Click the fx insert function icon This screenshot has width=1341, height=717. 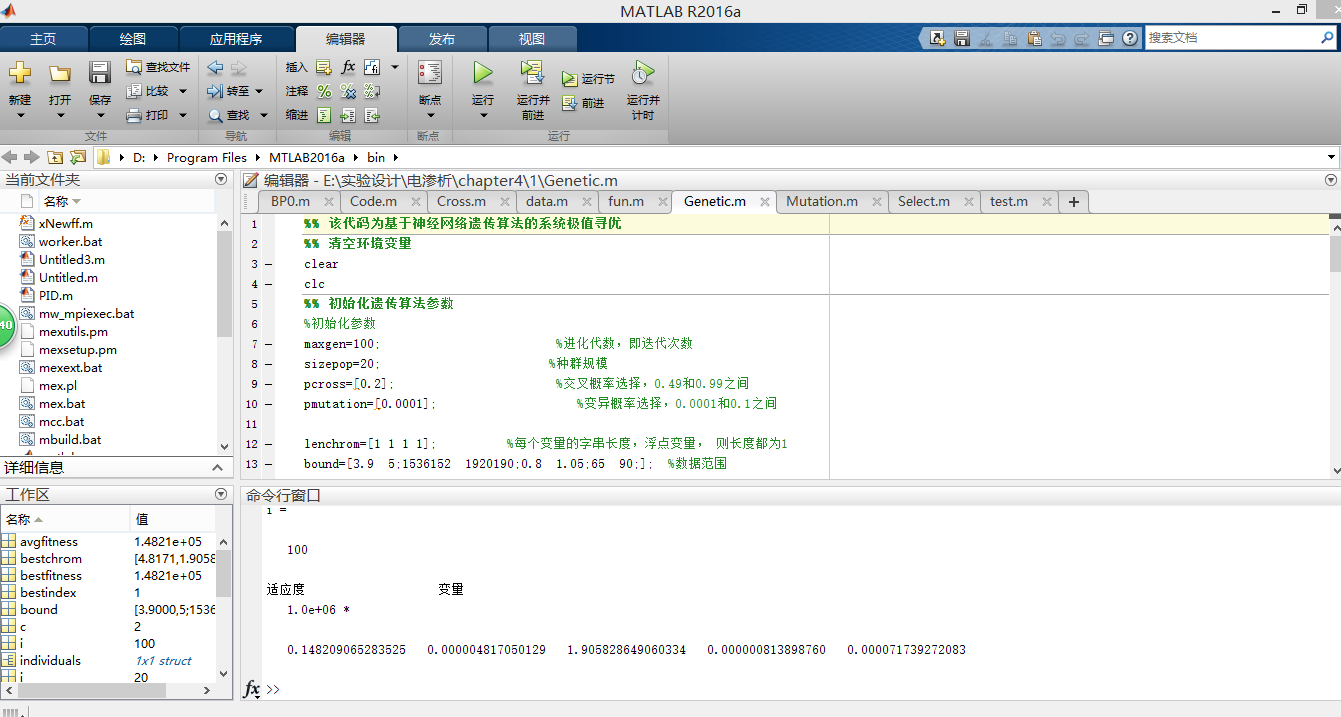tap(348, 67)
